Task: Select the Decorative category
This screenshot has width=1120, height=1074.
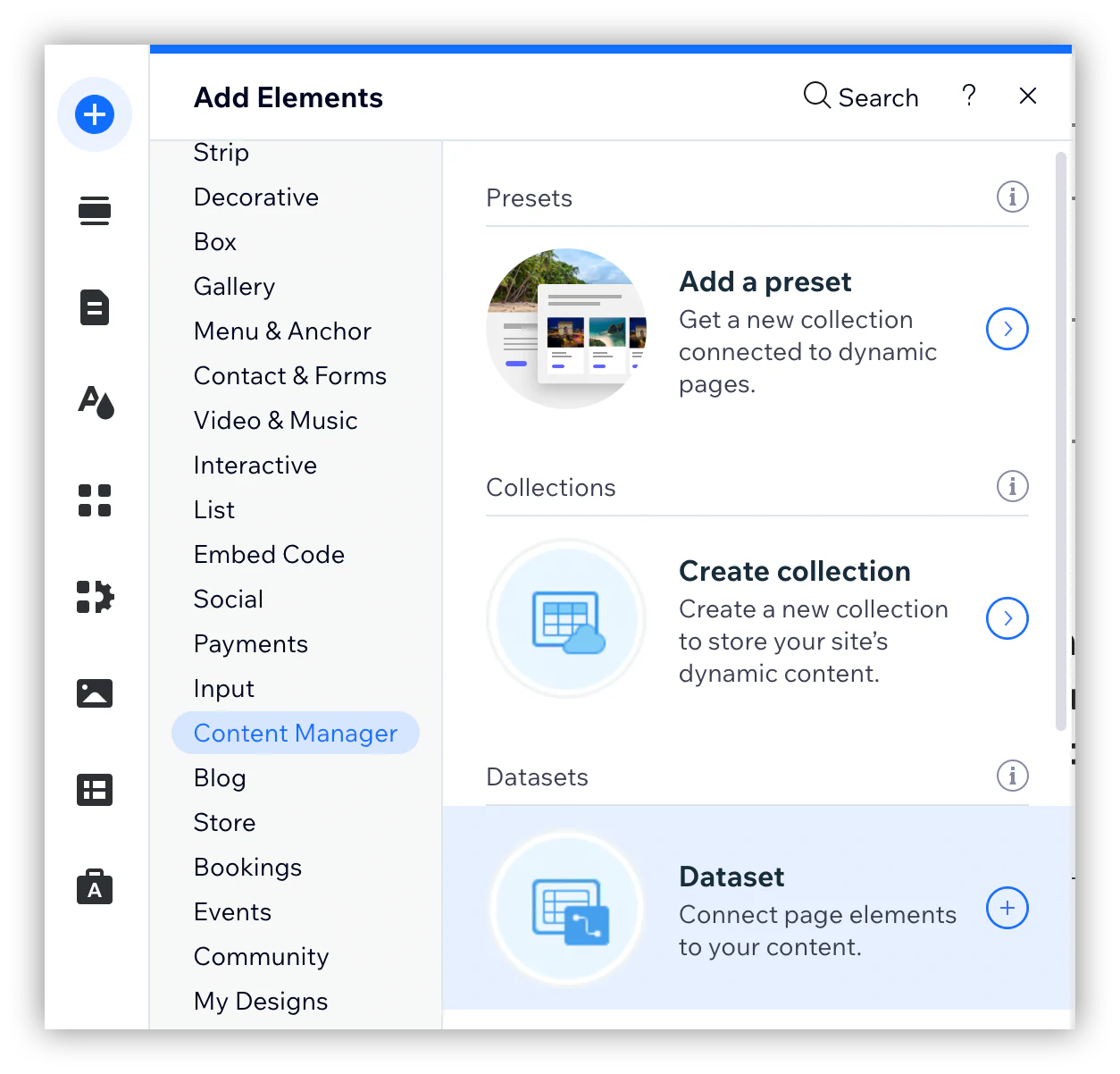Action: click(256, 197)
